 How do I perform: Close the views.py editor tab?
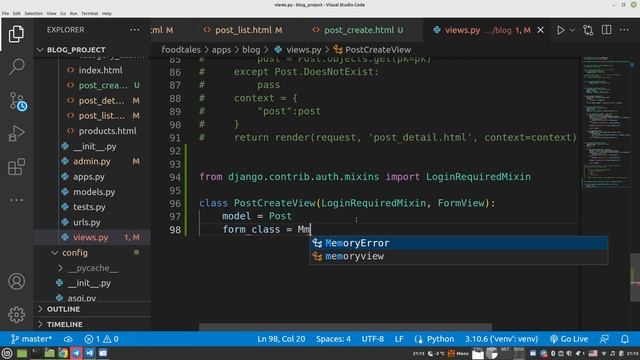pyautogui.click(x=540, y=30)
